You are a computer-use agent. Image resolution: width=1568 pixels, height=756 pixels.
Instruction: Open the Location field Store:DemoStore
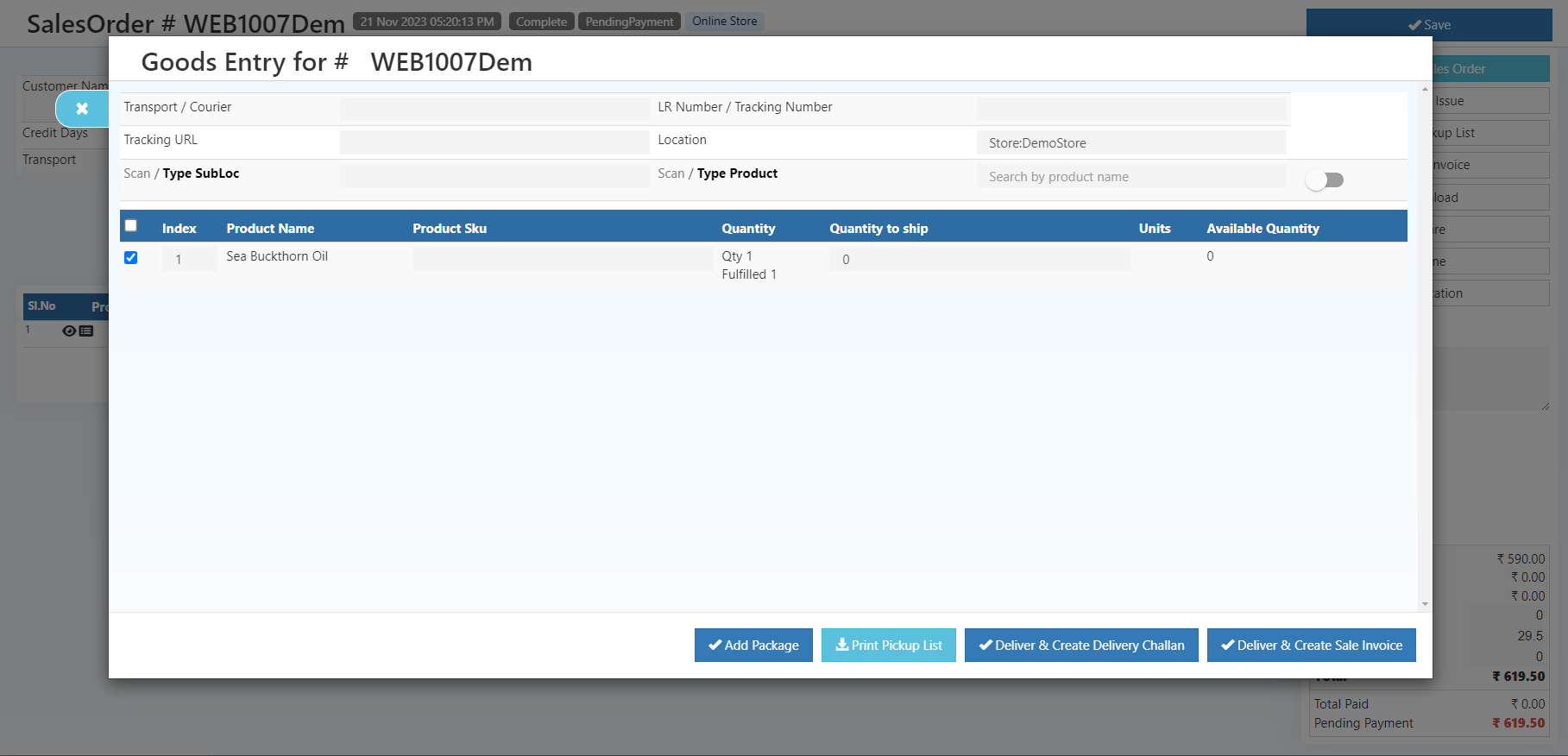(x=1131, y=142)
